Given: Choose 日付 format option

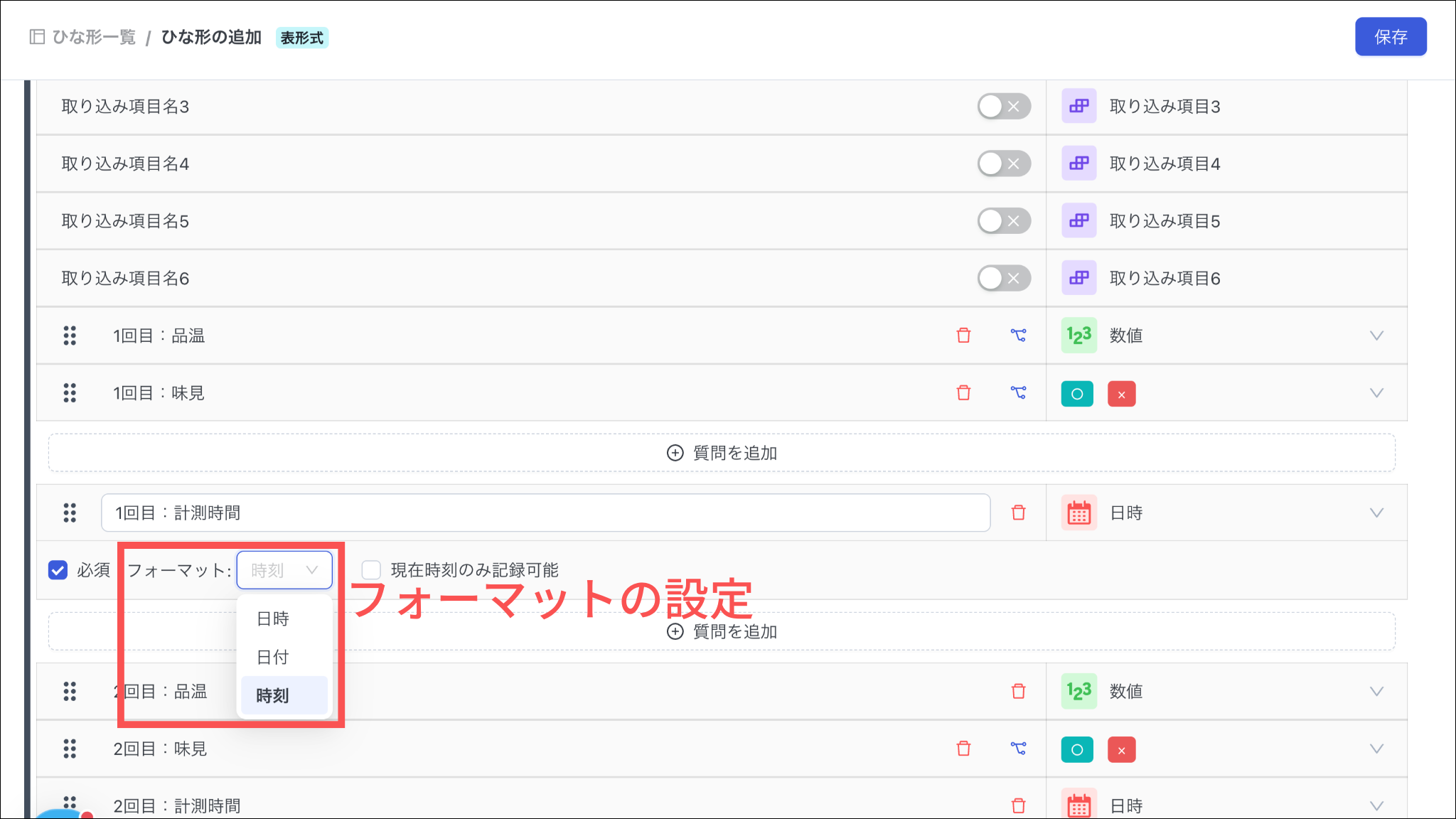Looking at the screenshot, I should click(x=273, y=658).
